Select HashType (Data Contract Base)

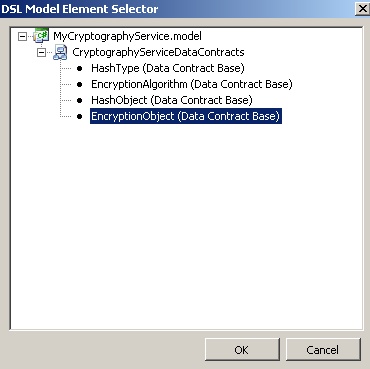[168, 68]
